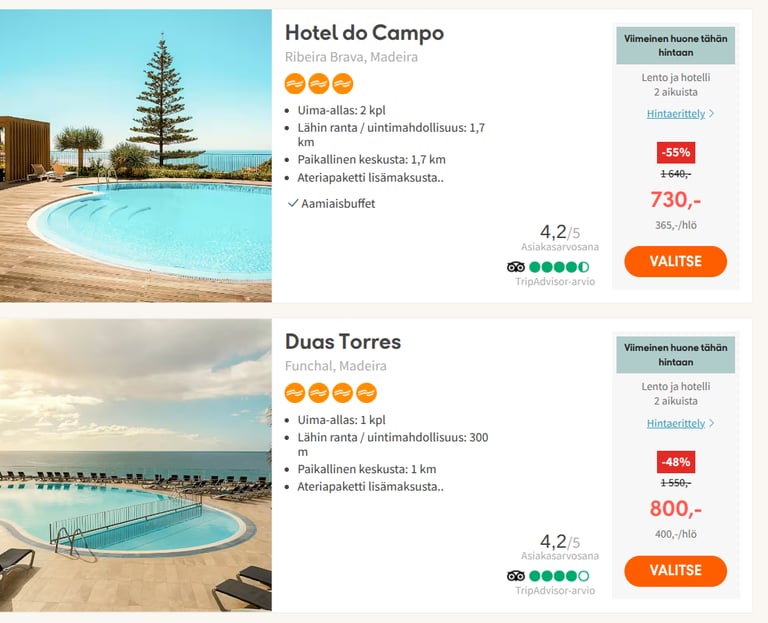Image resolution: width=768 pixels, height=623 pixels.
Task: Click the Hotel do Campo star rating icons
Action: click(319, 83)
